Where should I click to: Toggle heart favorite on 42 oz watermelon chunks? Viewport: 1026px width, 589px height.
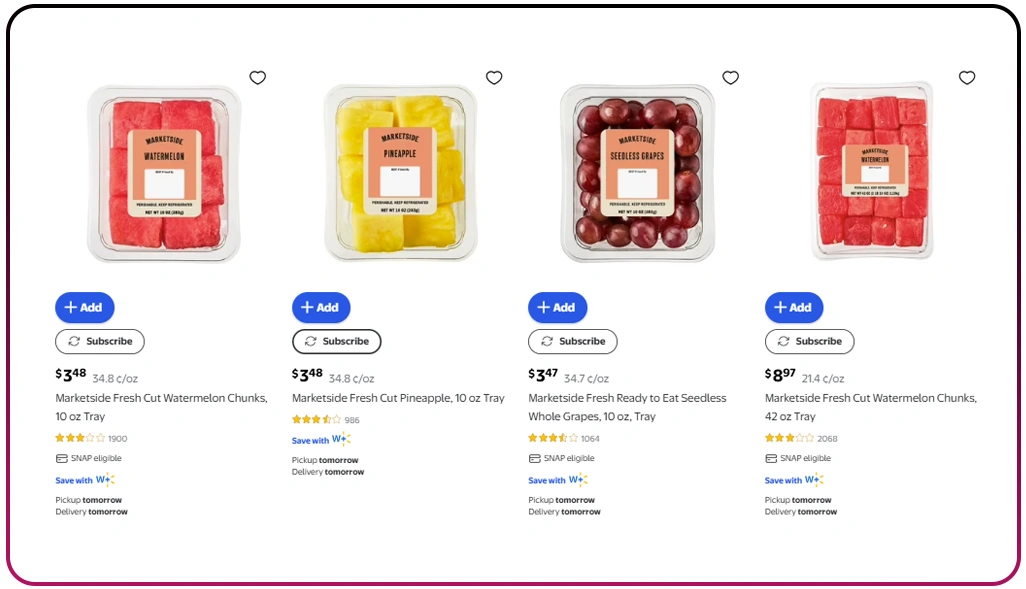click(967, 77)
